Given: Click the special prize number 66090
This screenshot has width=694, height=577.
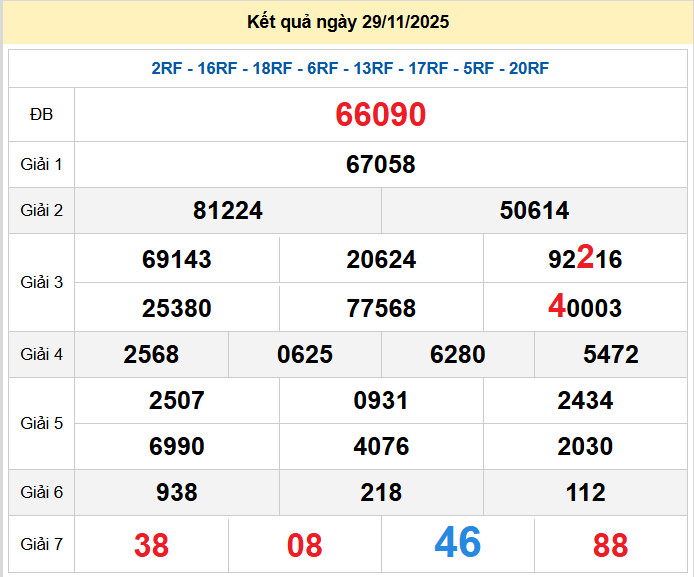Looking at the screenshot, I should click(381, 115).
